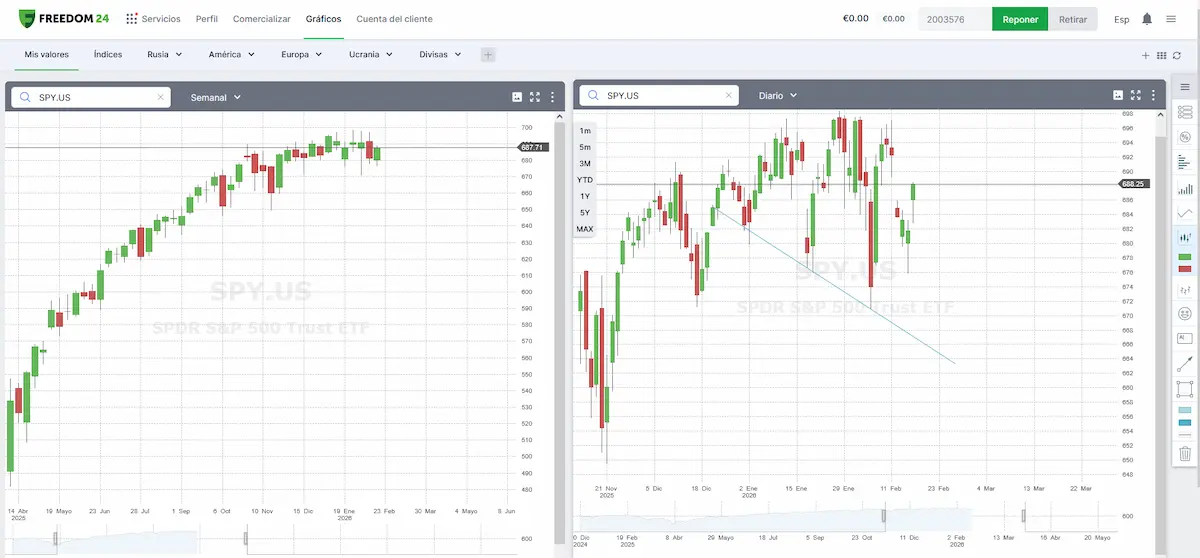The width and height of the screenshot is (1200, 558).
Task: Open the Semanal timeframe dropdown
Action: coord(216,97)
